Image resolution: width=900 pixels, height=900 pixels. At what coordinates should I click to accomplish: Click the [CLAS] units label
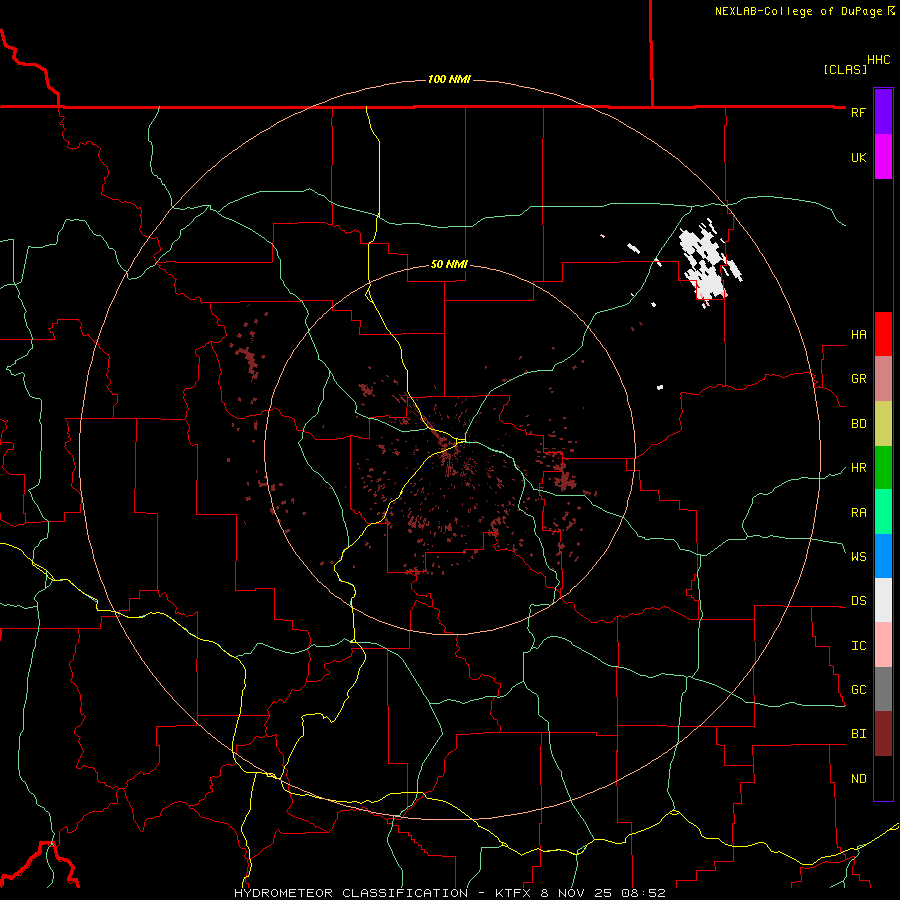click(845, 69)
